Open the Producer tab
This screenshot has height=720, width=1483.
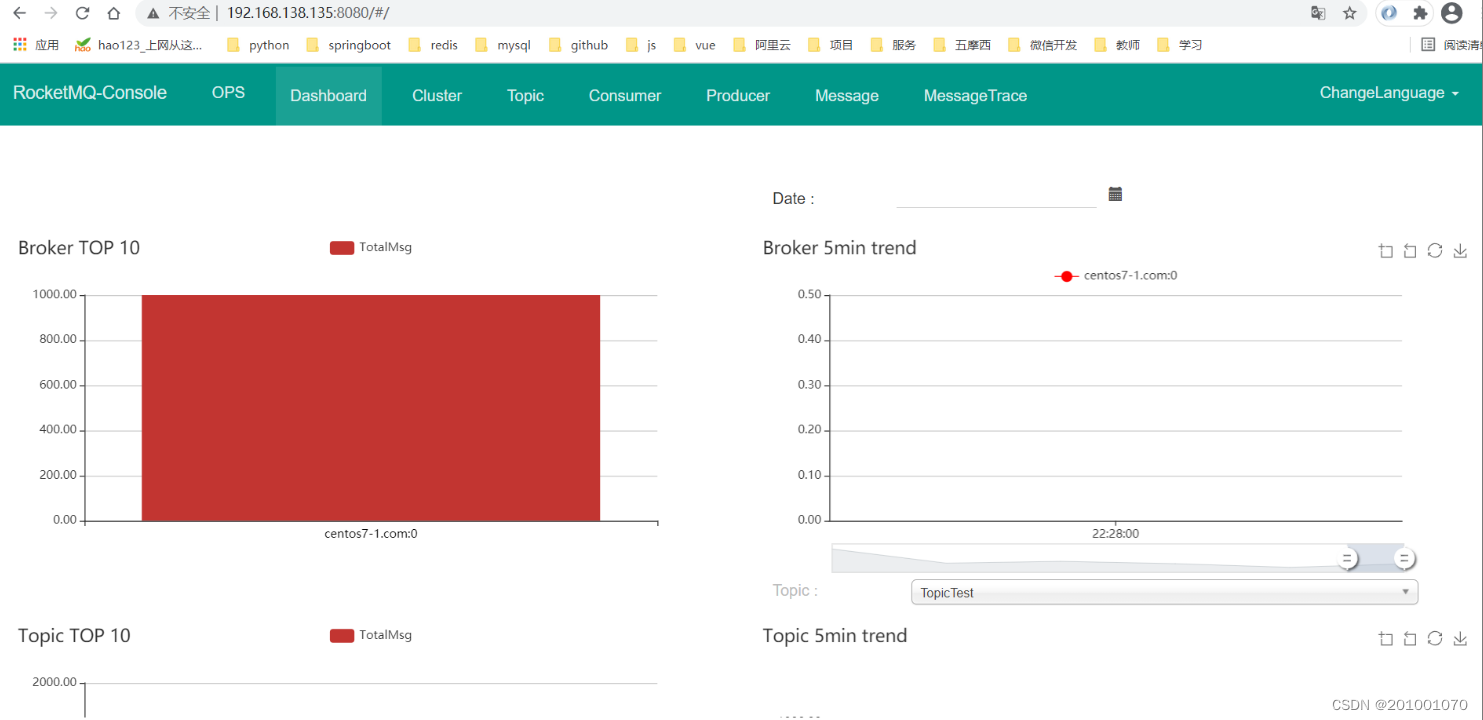(738, 96)
